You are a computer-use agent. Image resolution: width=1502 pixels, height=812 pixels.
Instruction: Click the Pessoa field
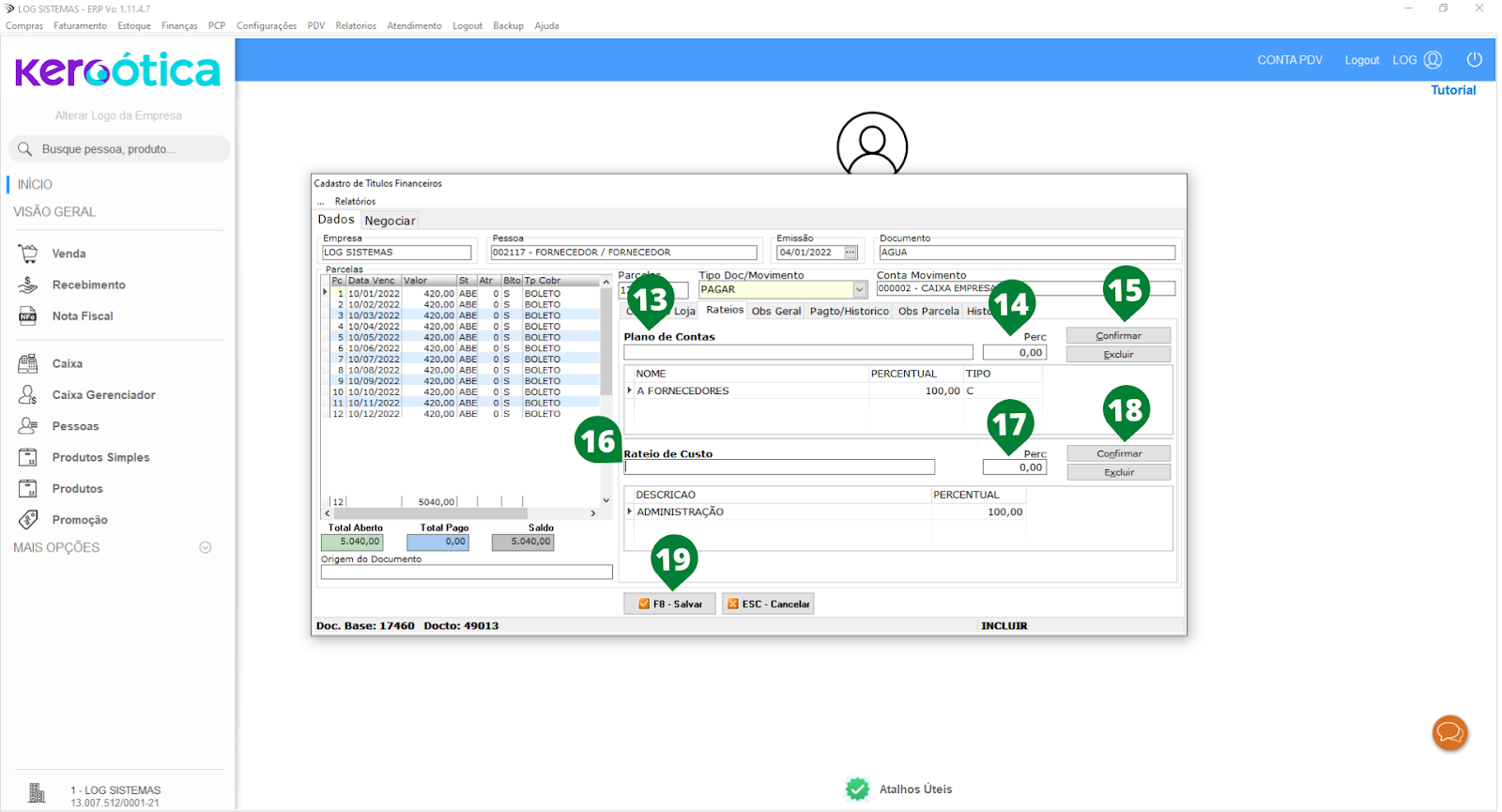click(x=623, y=253)
